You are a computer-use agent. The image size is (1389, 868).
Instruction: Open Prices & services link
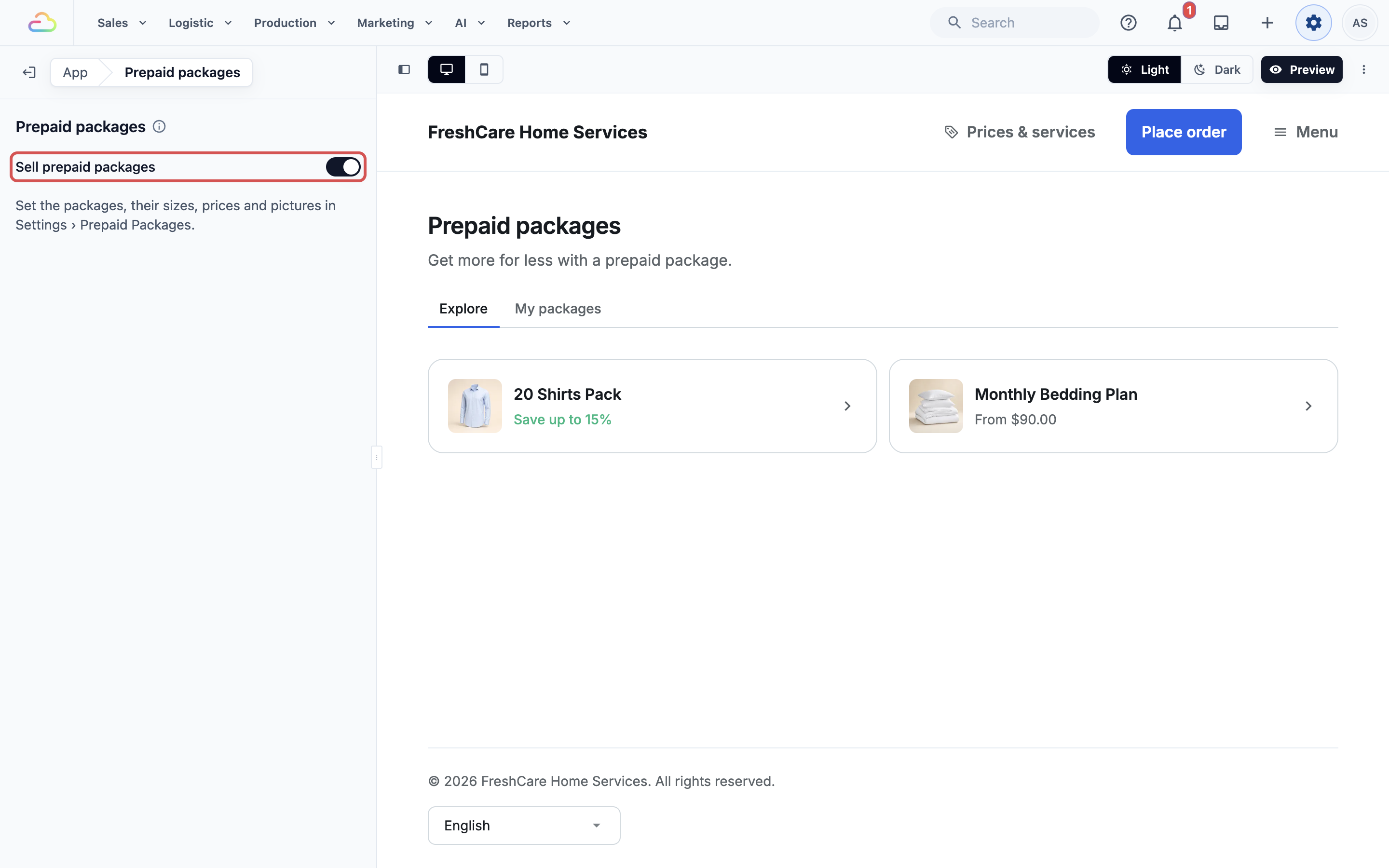[x=1020, y=132]
